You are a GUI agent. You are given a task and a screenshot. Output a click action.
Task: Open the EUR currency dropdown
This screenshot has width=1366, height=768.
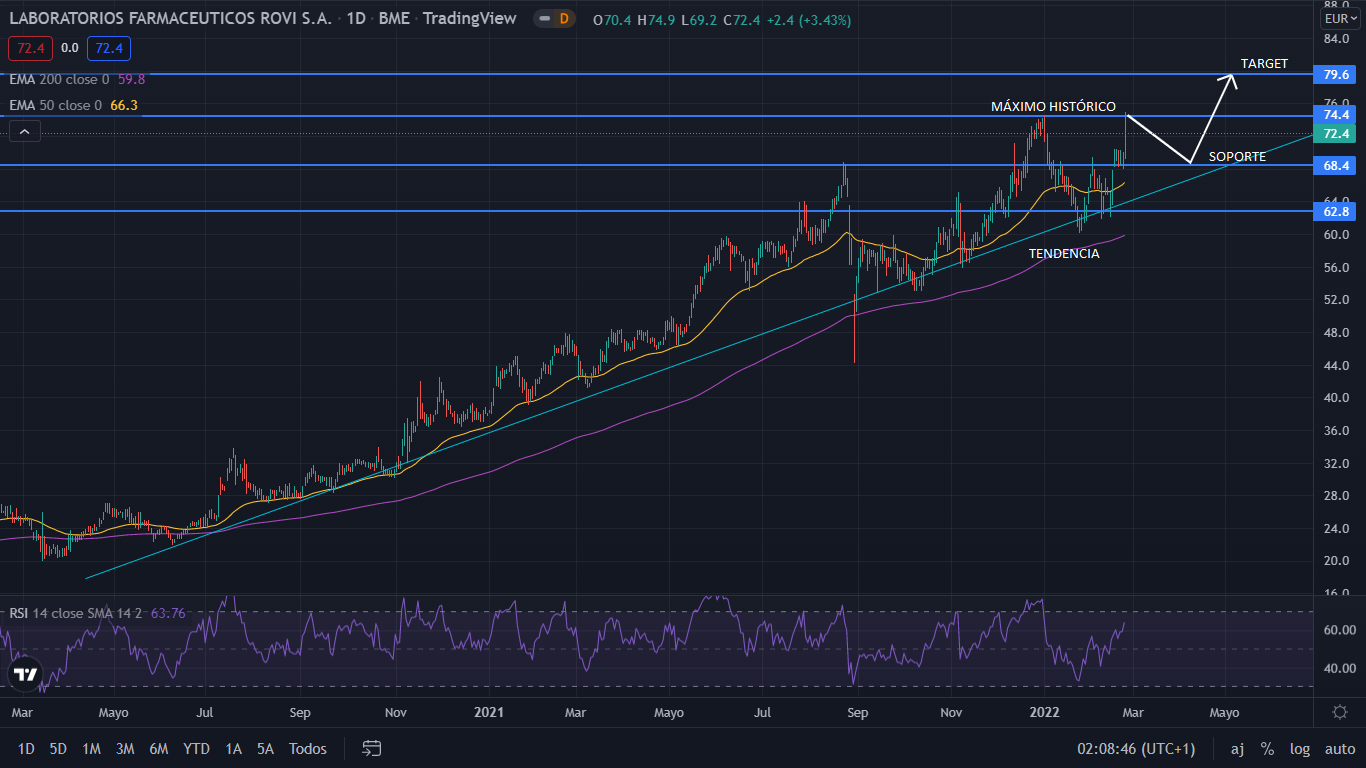click(x=1338, y=19)
